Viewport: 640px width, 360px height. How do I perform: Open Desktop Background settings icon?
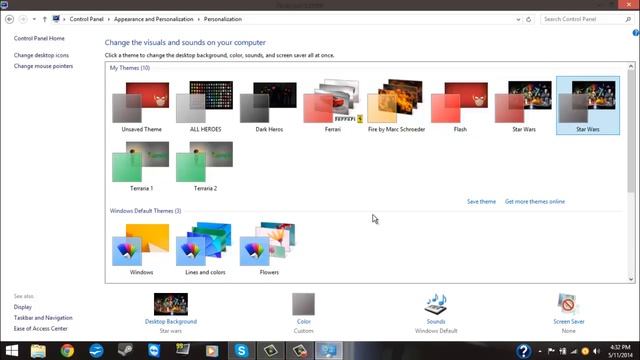coord(171,304)
